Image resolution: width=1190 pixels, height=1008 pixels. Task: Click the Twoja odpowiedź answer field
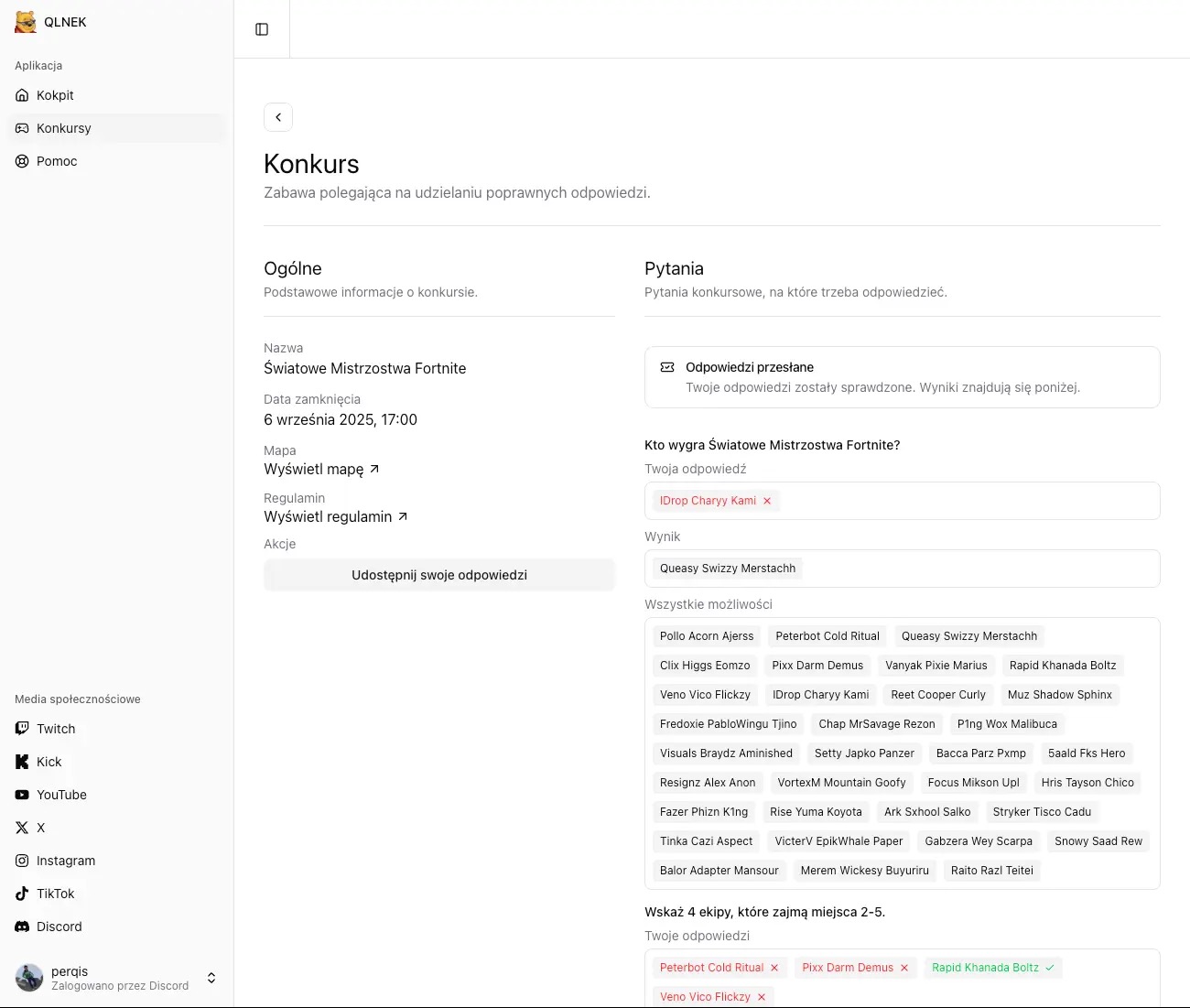961,501
